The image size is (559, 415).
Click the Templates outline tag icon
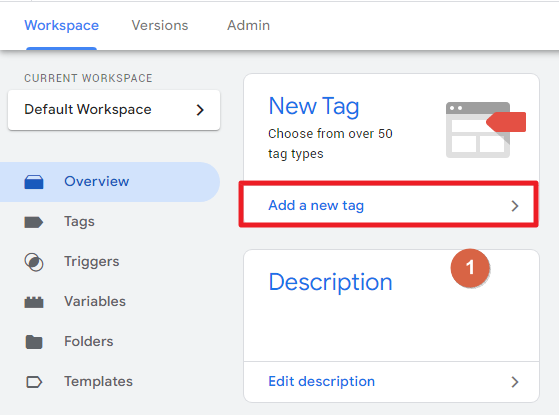pos(34,382)
